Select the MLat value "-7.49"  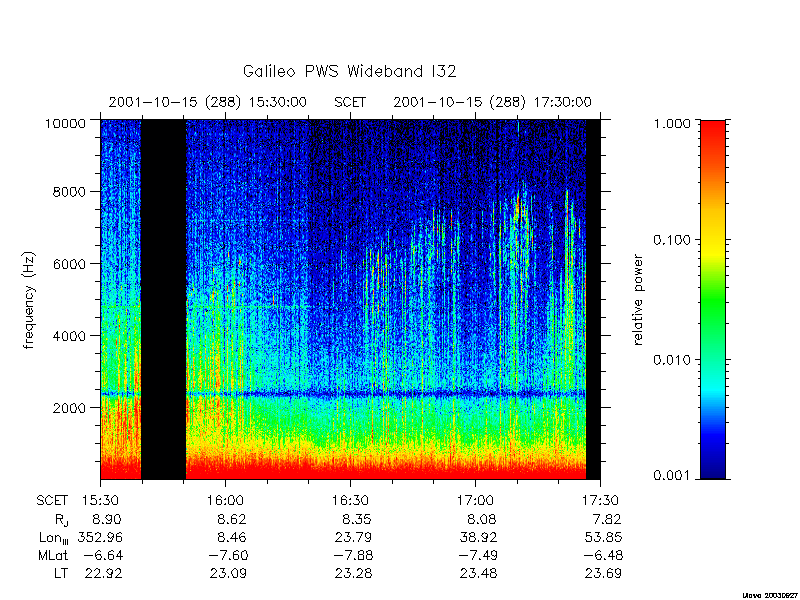click(478, 555)
